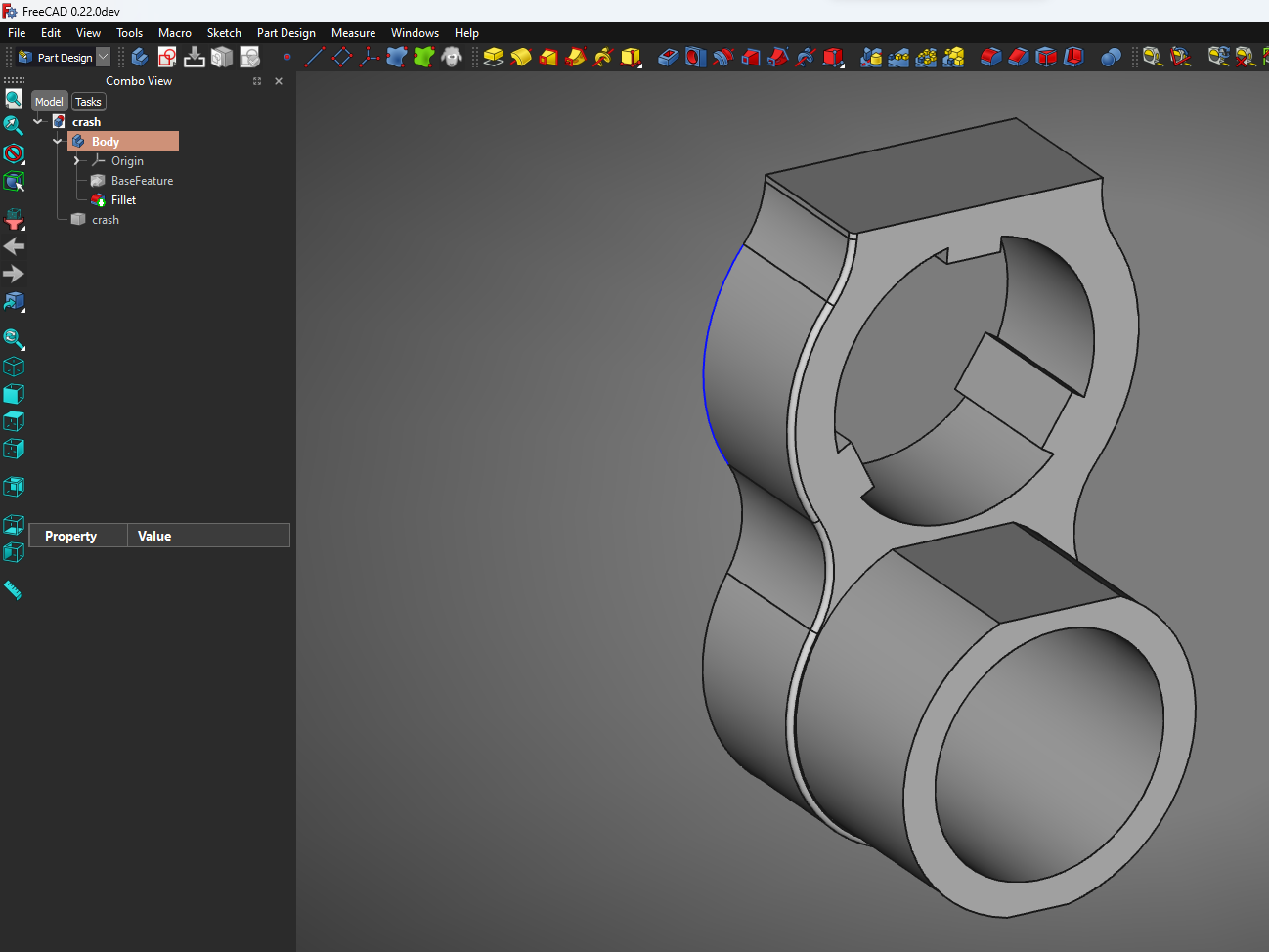Create a Hole feature
Viewport: 1269px width, 952px height.
(x=695, y=57)
